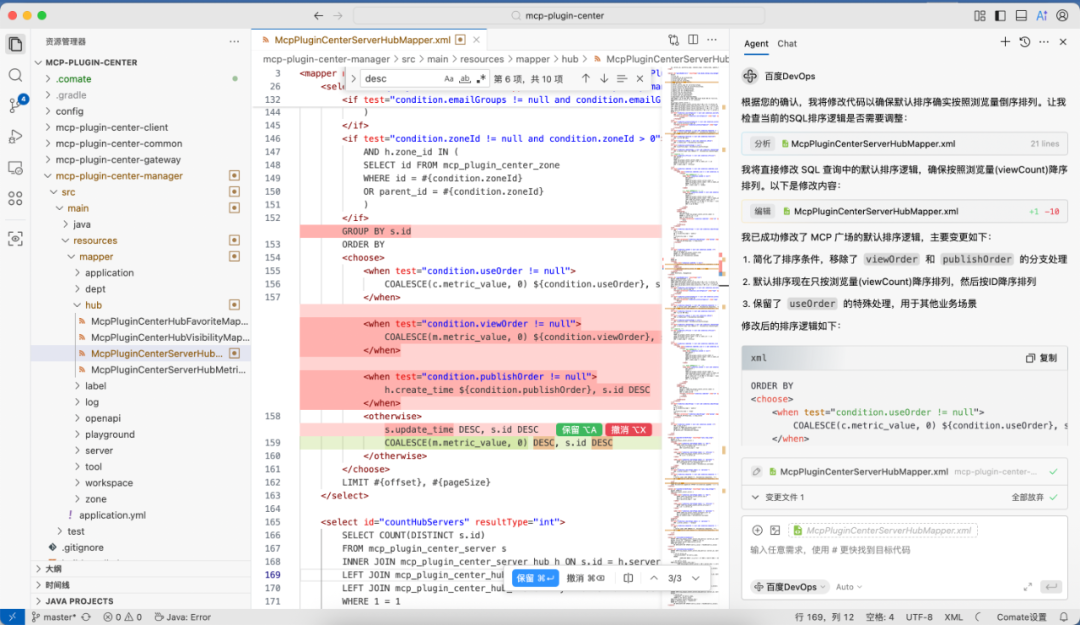Switch to the Agent tab
The height and width of the screenshot is (625, 1080).
click(756, 43)
